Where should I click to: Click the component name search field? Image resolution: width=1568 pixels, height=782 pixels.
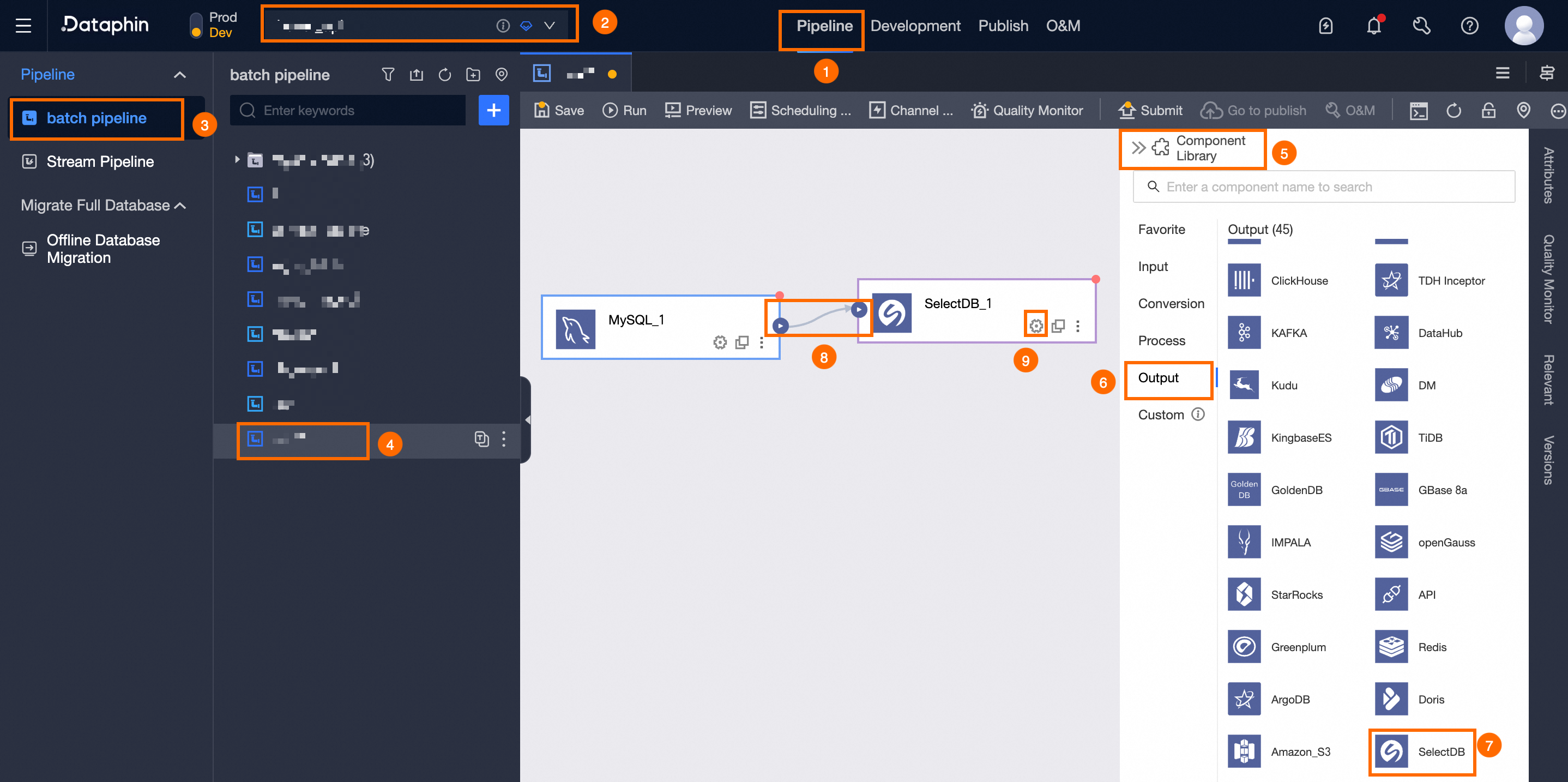click(x=1324, y=187)
